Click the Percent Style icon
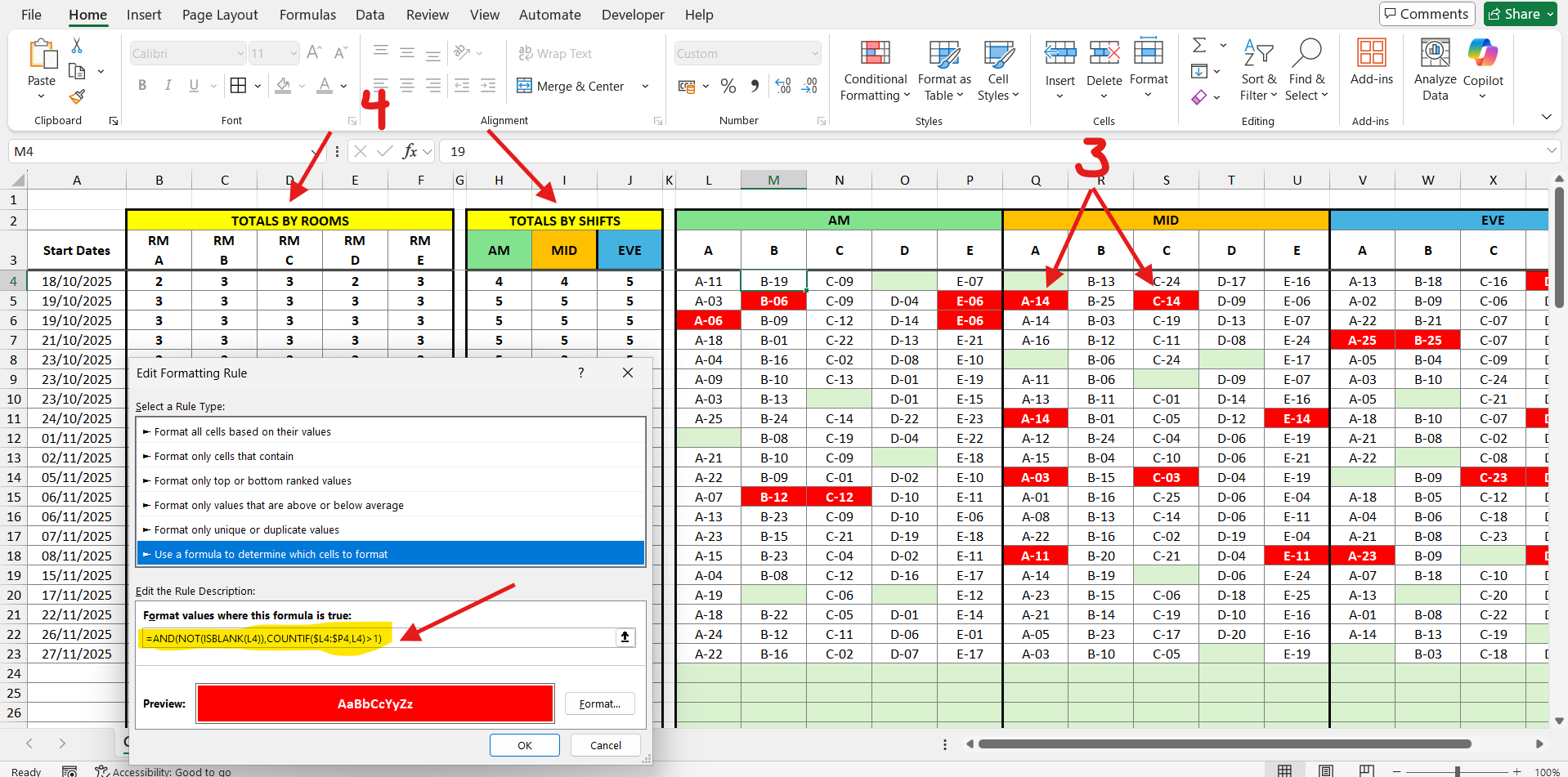Viewport: 1568px width, 777px height. click(728, 86)
